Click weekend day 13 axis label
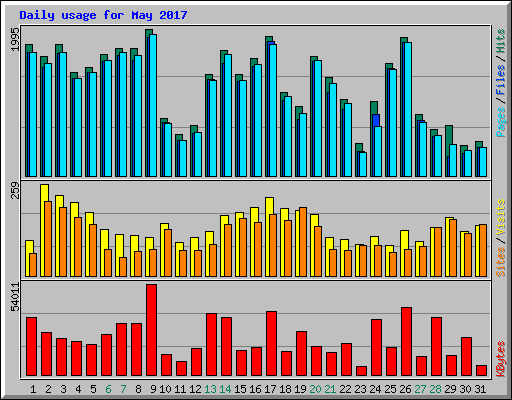The image size is (512, 400). tap(210, 389)
